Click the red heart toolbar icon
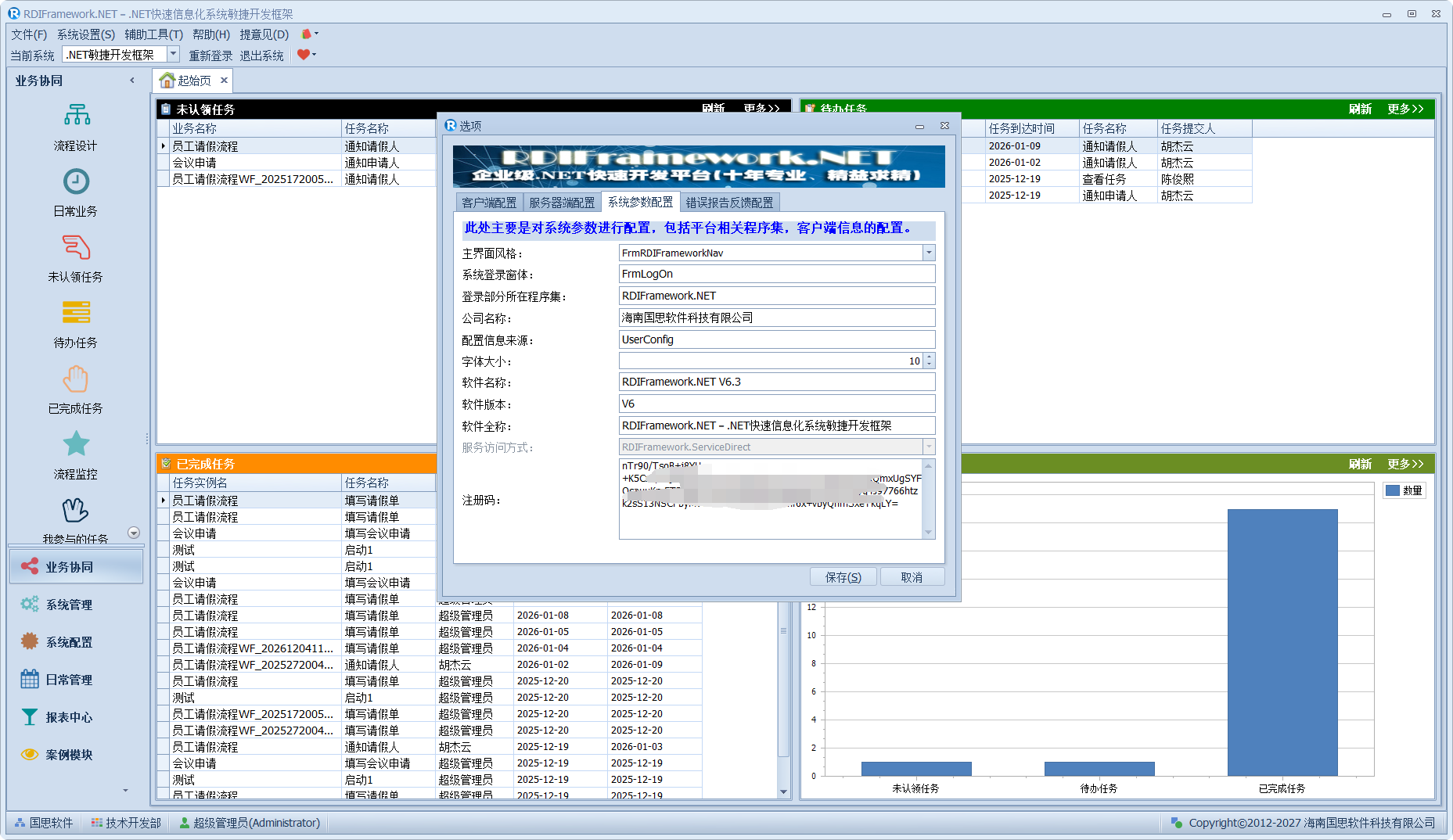 click(x=304, y=55)
